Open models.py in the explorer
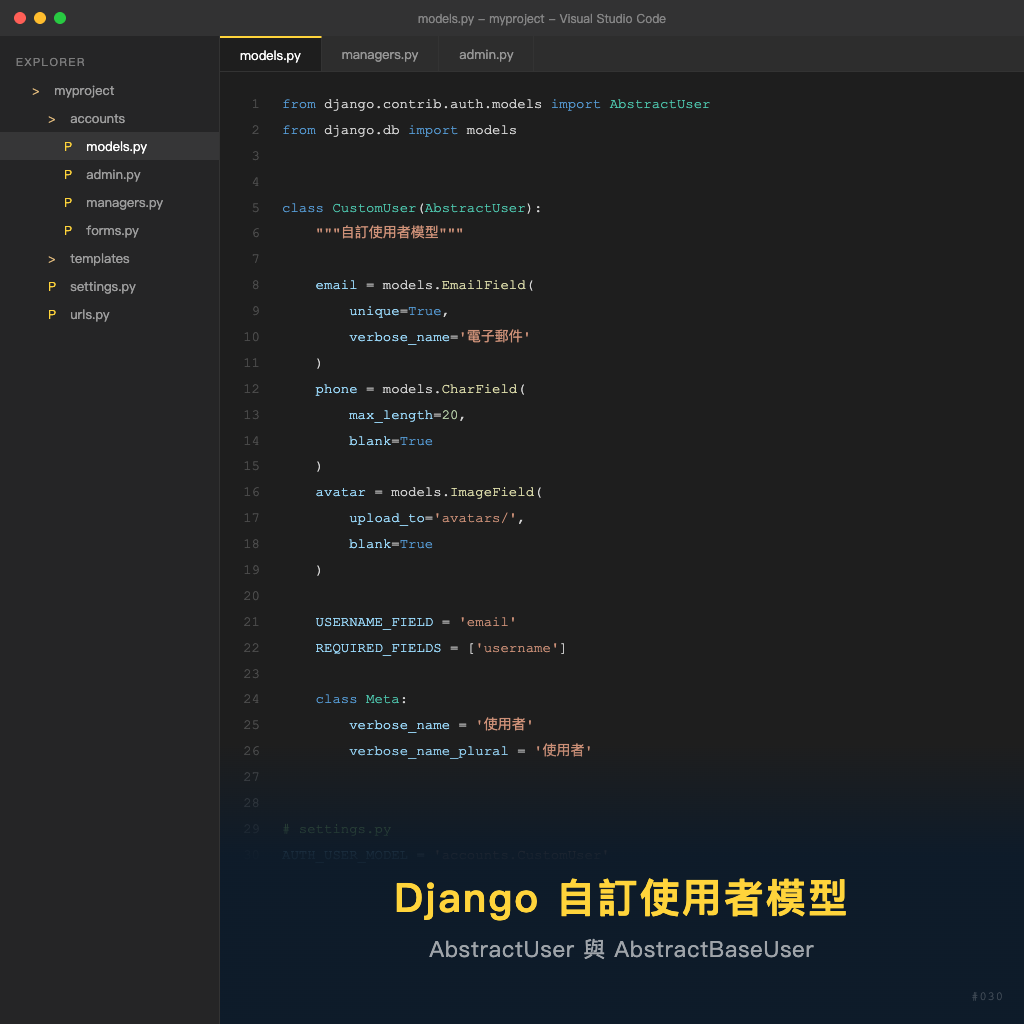Viewport: 1024px width, 1024px height. tap(110, 146)
